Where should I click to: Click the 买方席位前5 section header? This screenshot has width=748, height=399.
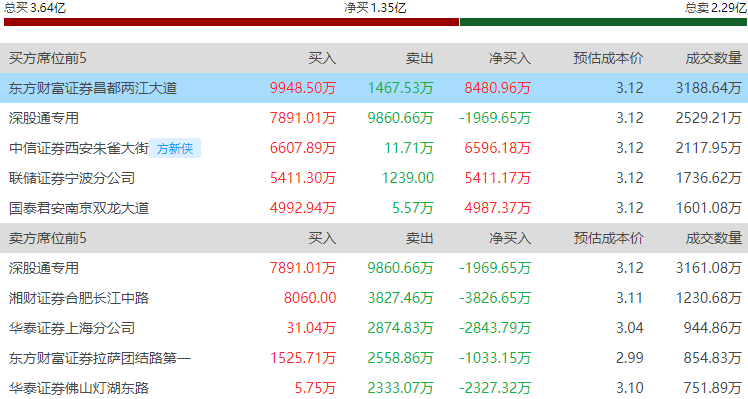coord(48,58)
